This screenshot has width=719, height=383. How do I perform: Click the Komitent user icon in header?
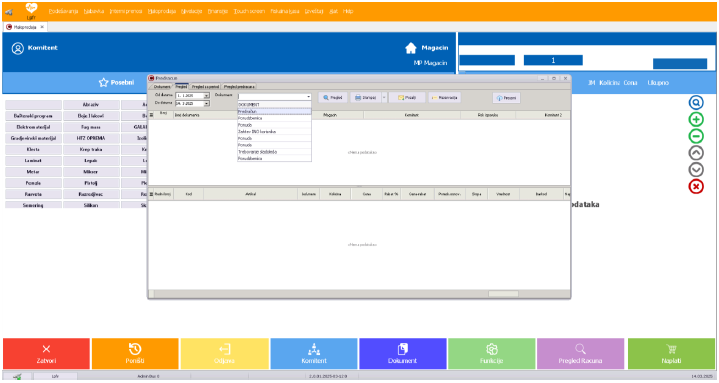coord(17,48)
